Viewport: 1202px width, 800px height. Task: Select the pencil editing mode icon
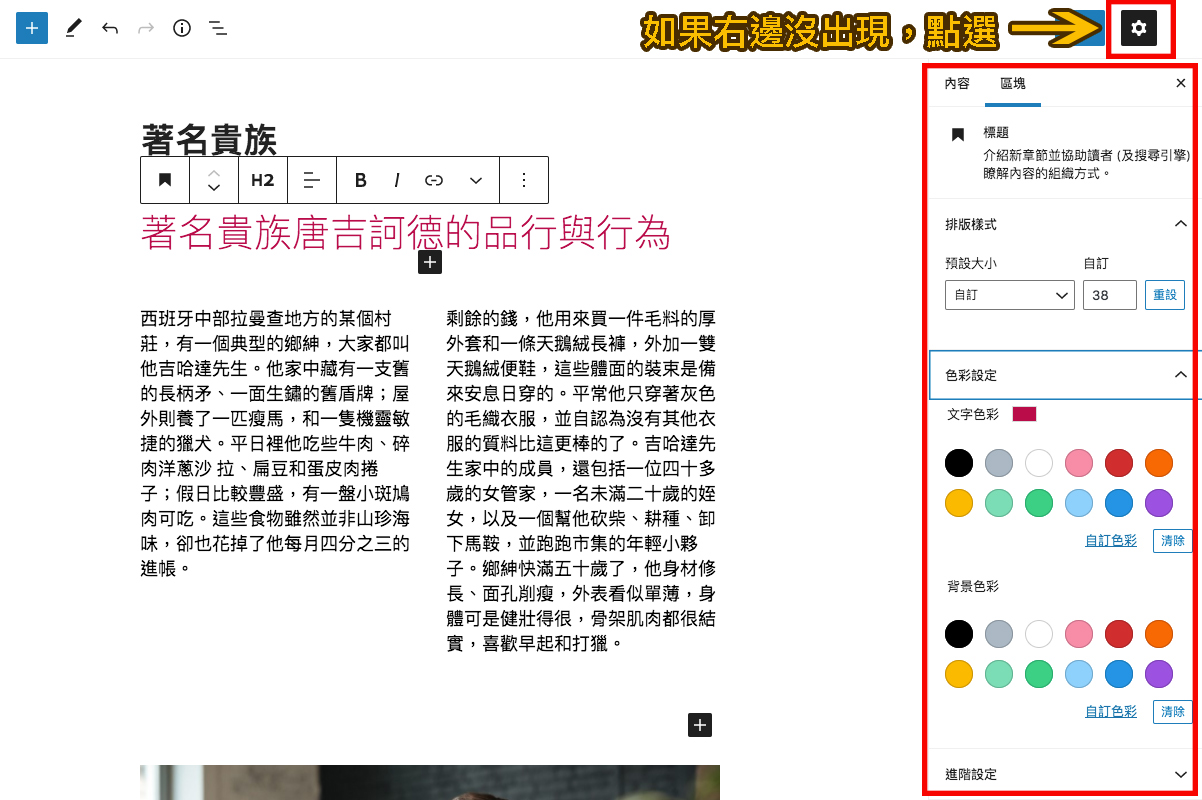click(72, 27)
